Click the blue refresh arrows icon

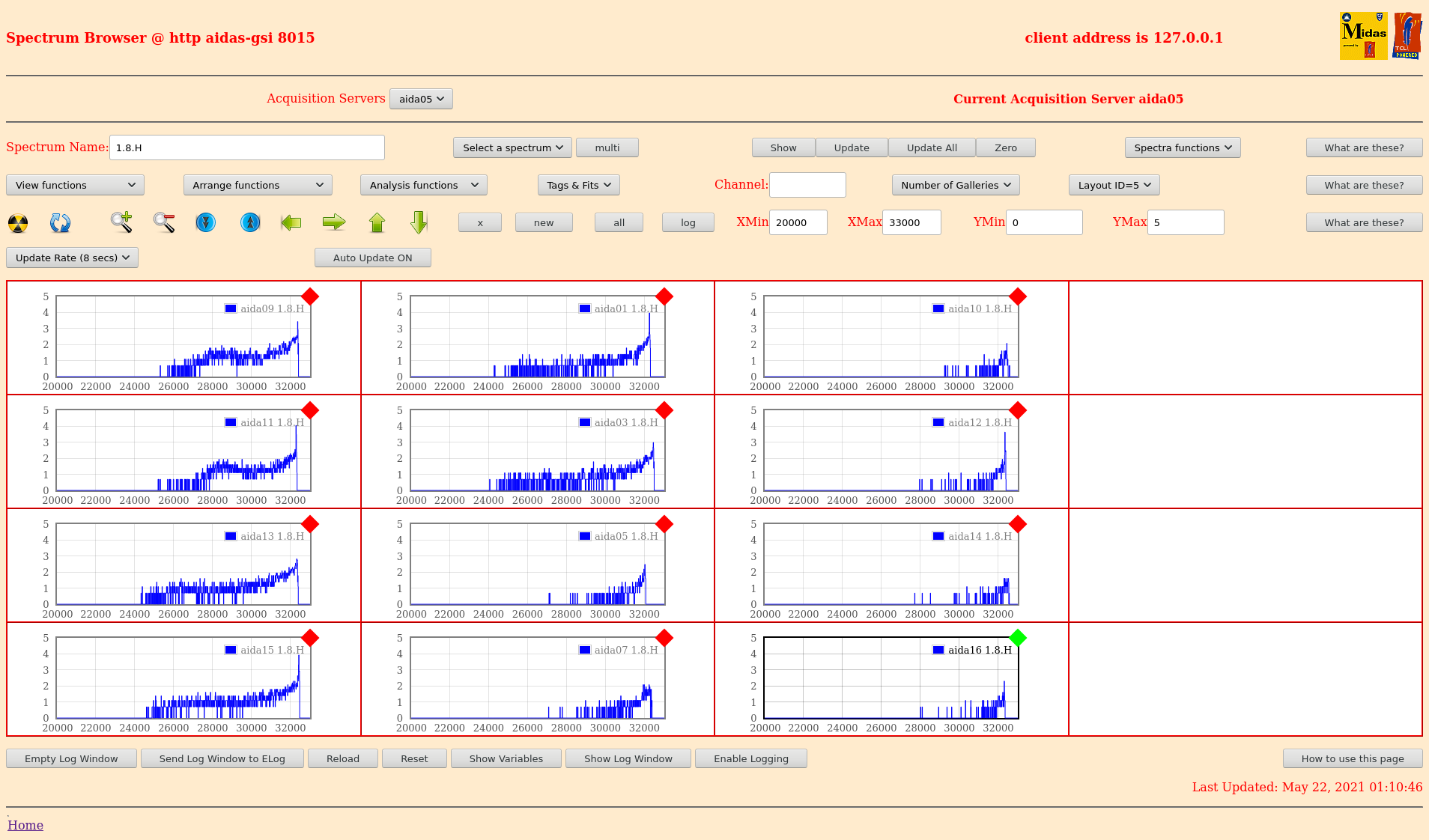click(60, 223)
